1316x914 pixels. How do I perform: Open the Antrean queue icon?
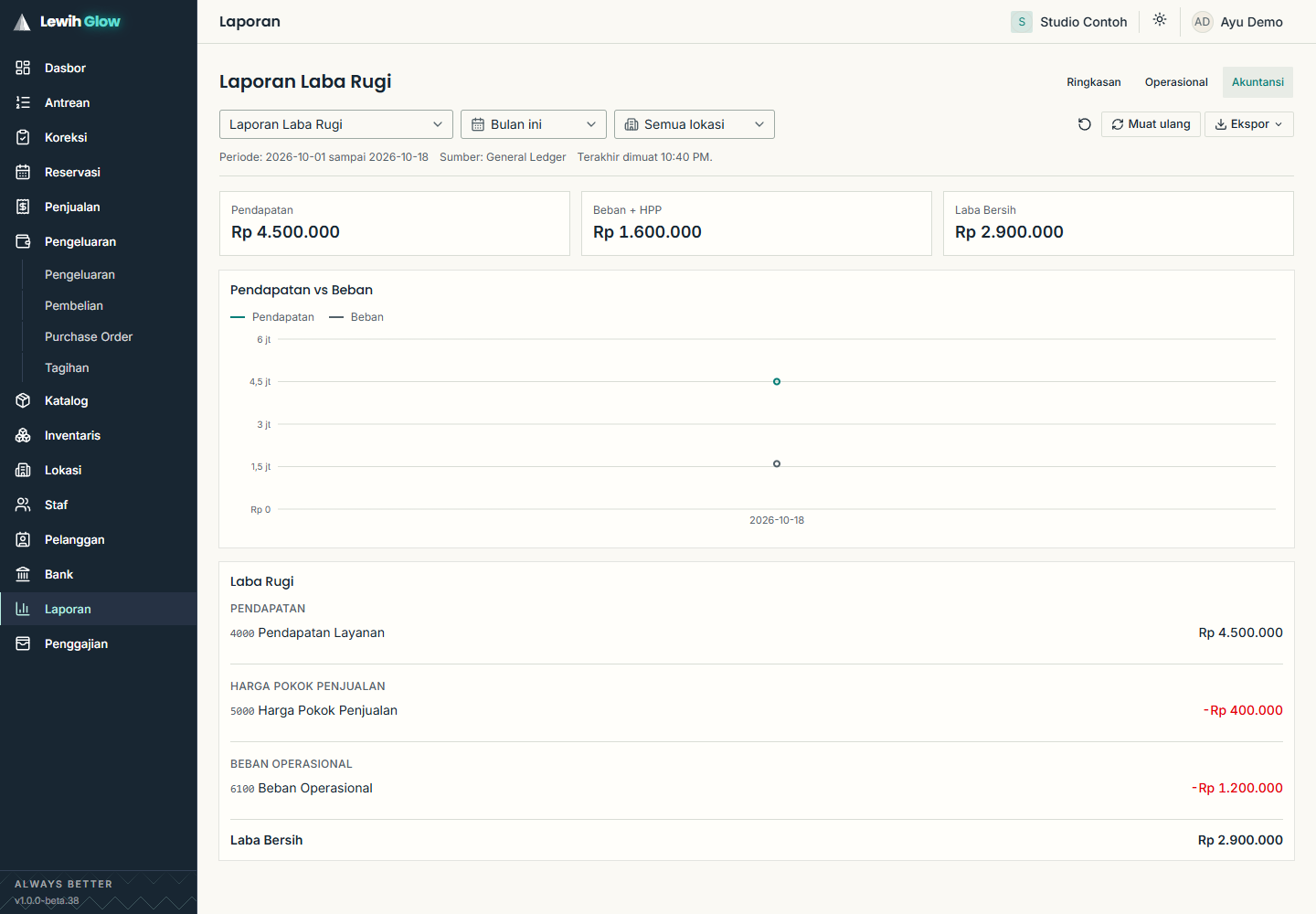[x=23, y=102]
